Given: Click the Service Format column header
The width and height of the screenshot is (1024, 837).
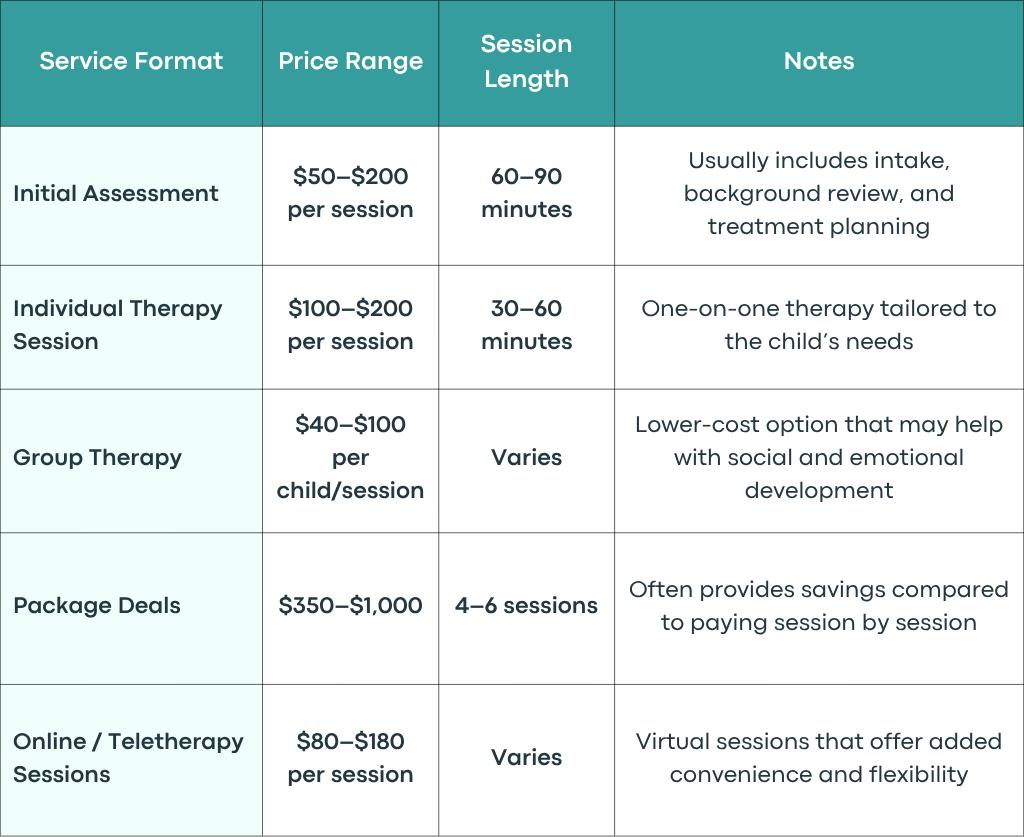Looking at the screenshot, I should 131,61.
